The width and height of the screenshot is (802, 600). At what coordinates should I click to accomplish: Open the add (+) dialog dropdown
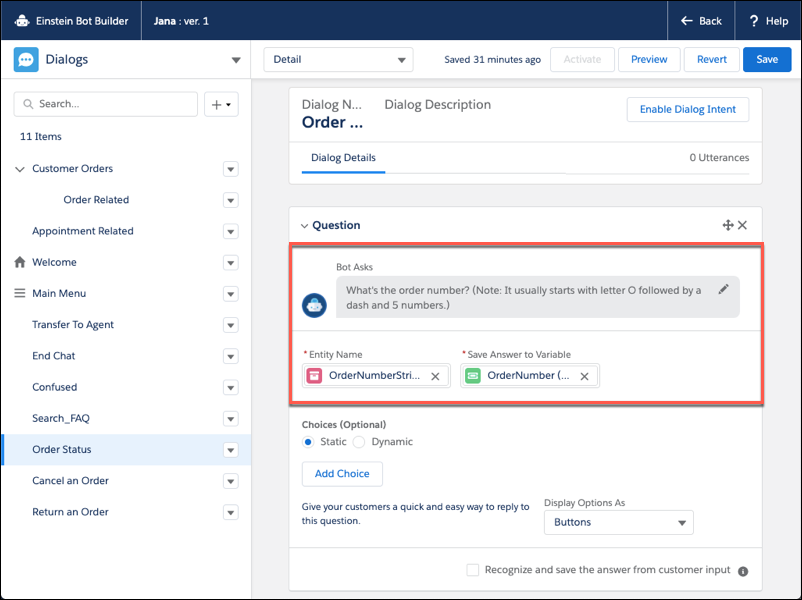click(x=221, y=104)
